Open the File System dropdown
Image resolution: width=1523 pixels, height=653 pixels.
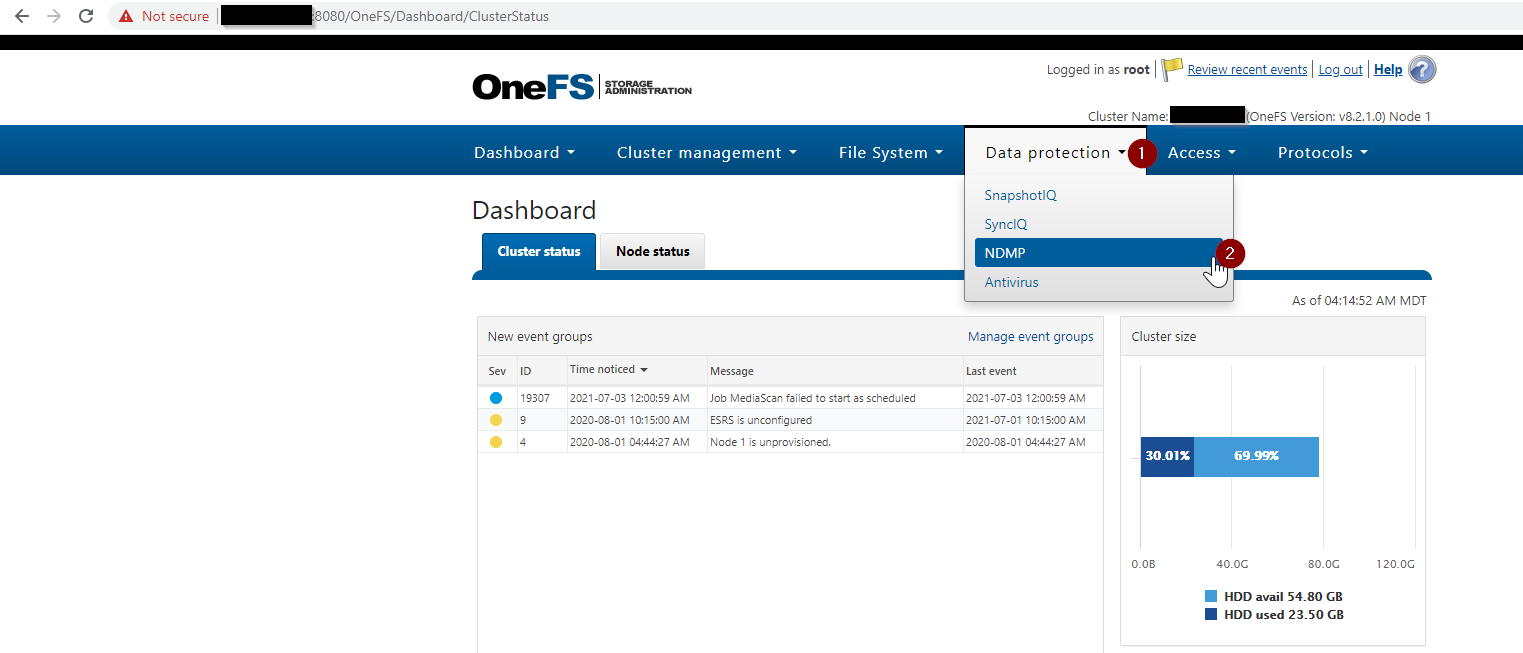click(890, 152)
